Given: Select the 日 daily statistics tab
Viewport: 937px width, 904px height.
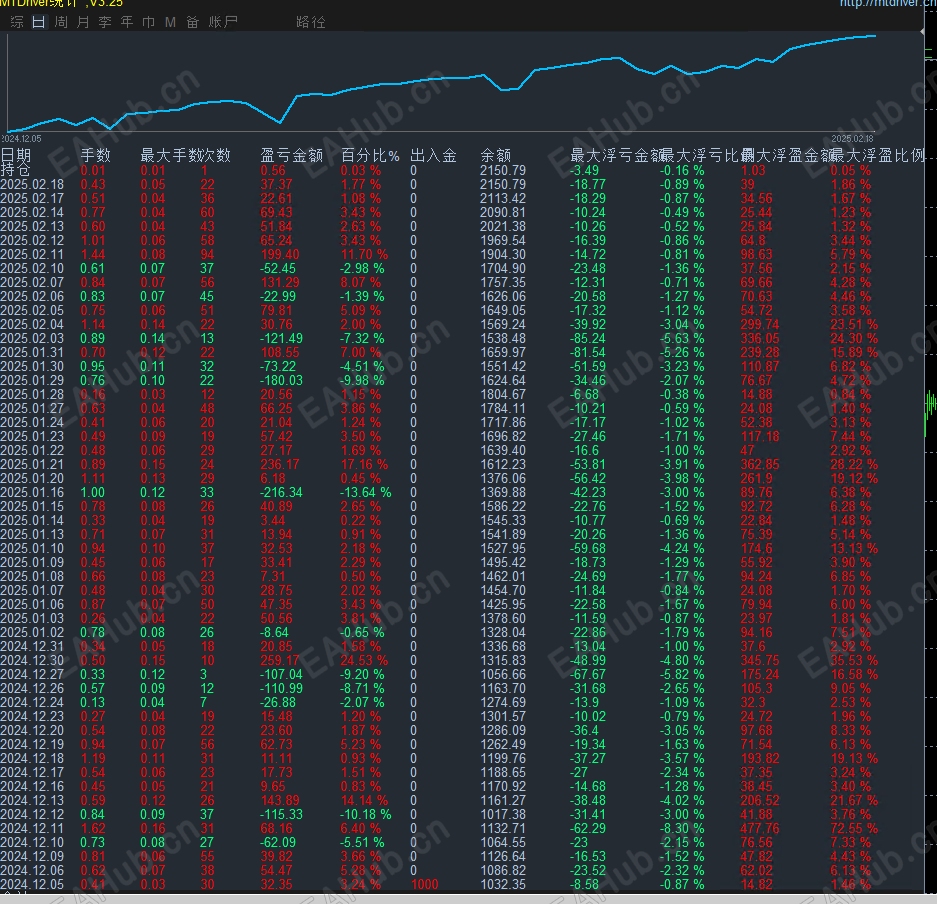Looking at the screenshot, I should tap(39, 22).
